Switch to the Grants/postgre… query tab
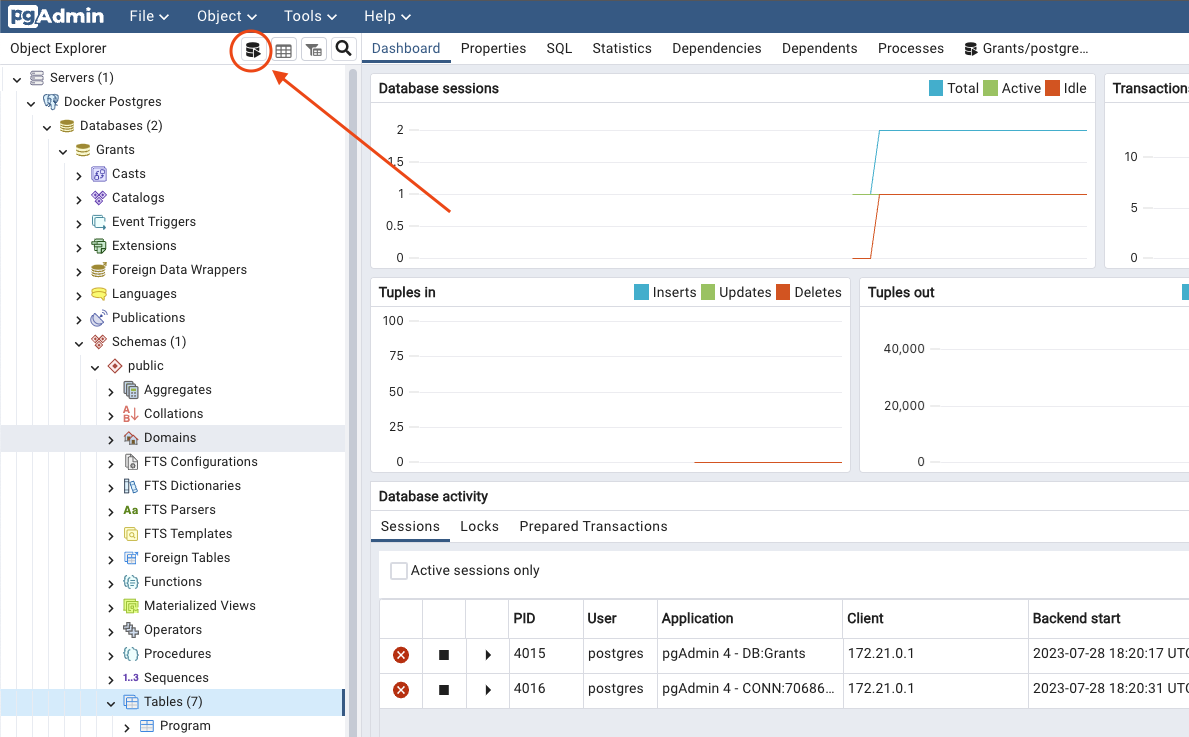Screen dimensions: 1189x737 pos(1026,49)
